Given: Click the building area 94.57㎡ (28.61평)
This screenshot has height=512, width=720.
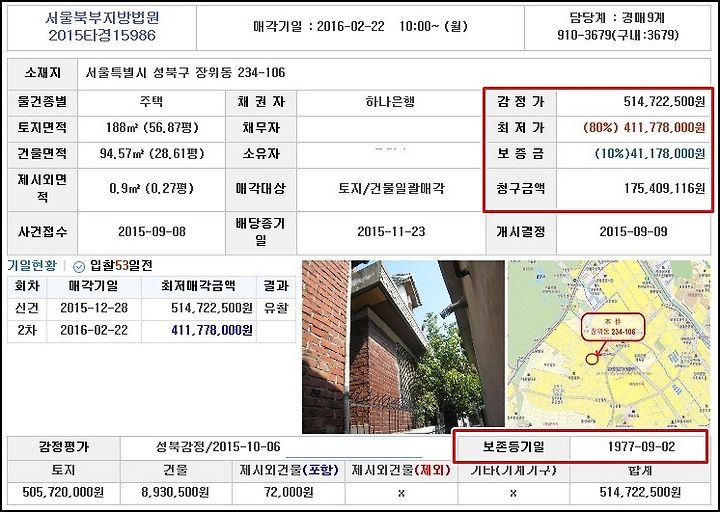Looking at the screenshot, I should point(152,153).
